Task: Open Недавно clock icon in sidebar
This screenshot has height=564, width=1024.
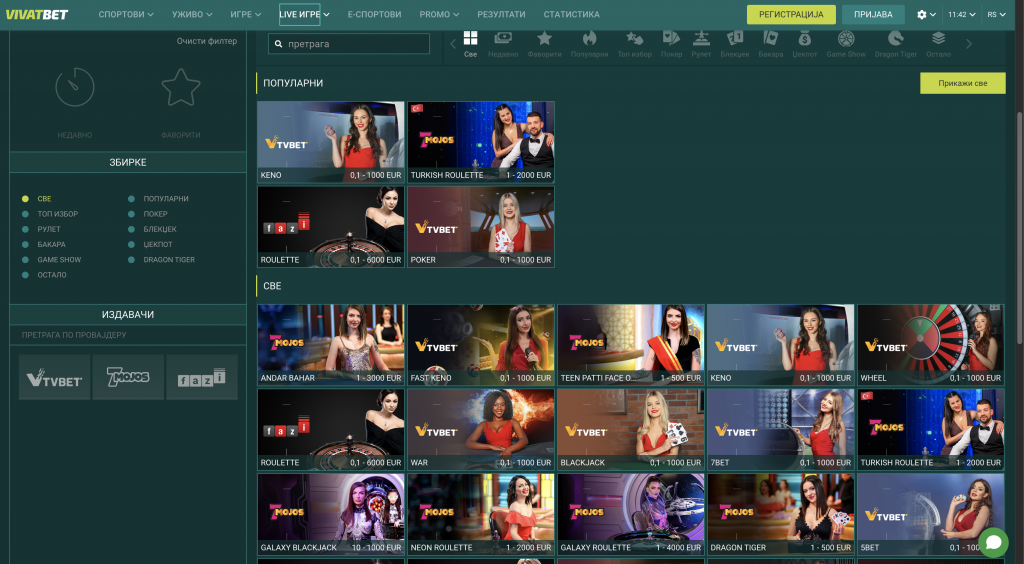Action: [74, 87]
